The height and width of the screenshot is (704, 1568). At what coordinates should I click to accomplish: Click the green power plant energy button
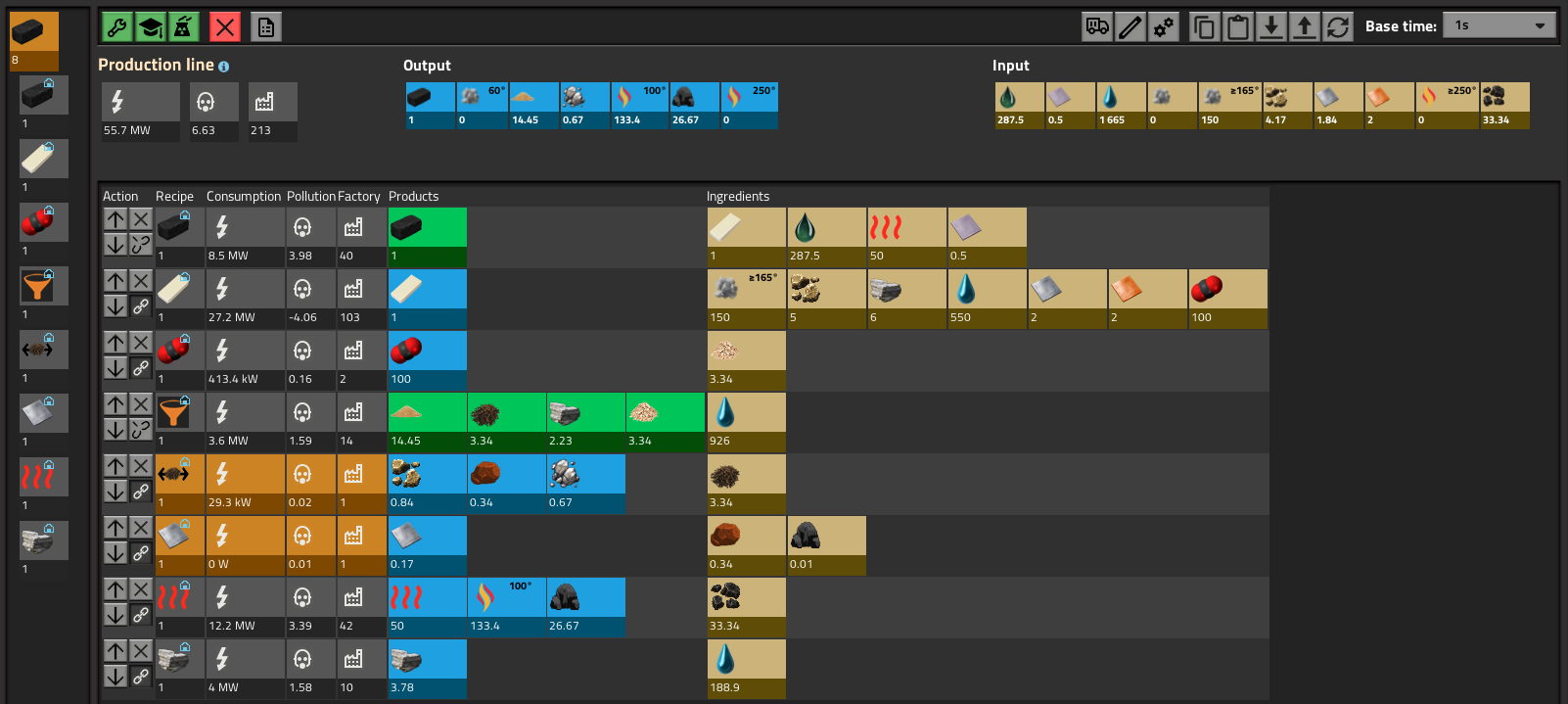[183, 27]
